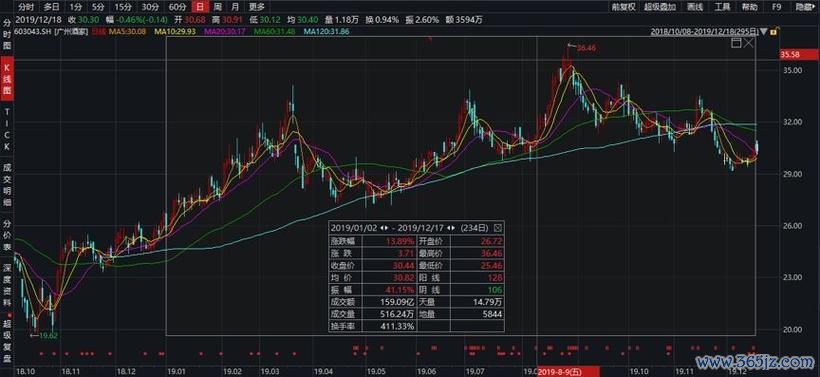This screenshot has width=820, height=377.
Task: Select K线图 in the left sidebar
Action: pos(7,80)
